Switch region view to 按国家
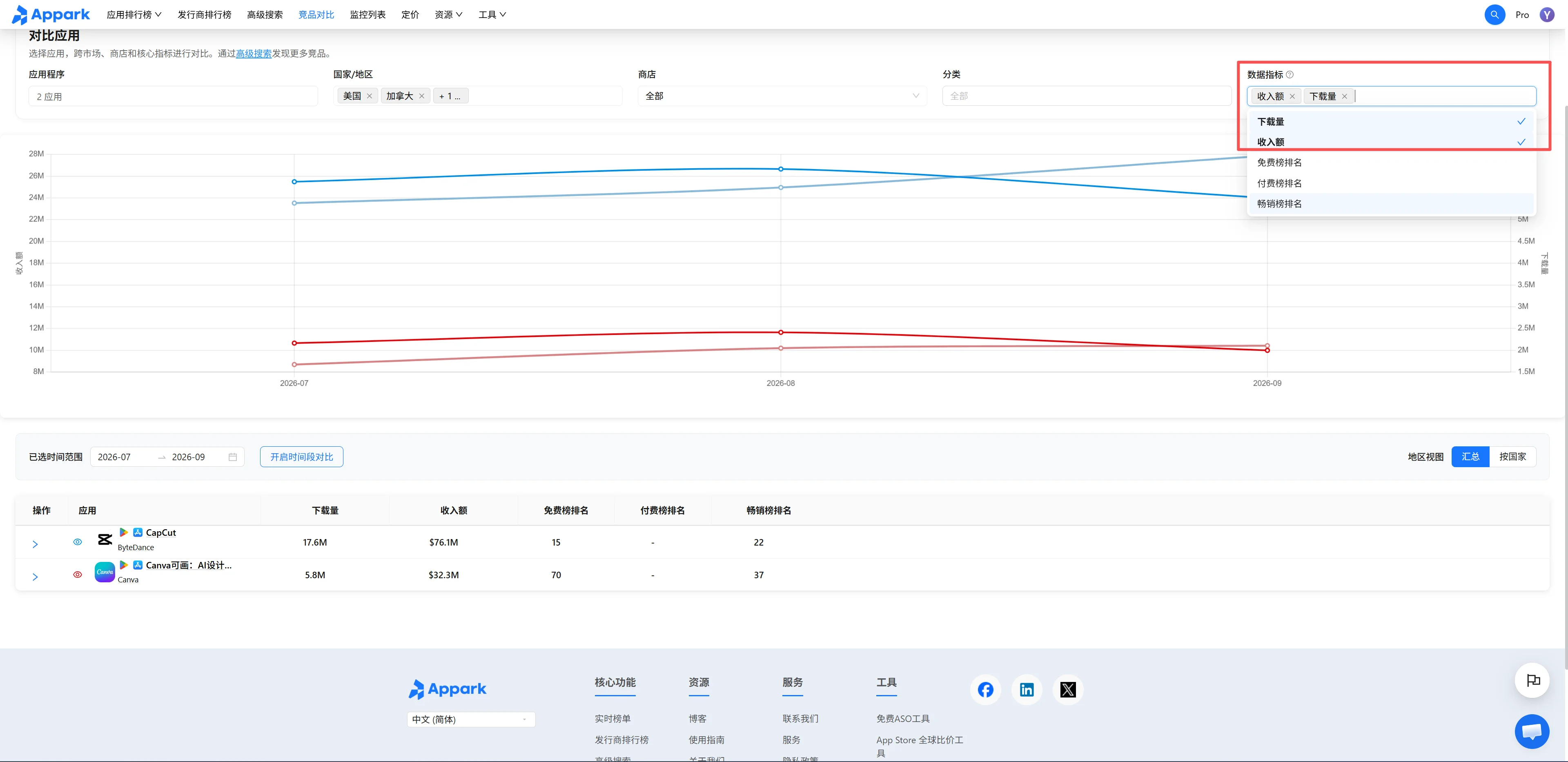The height and width of the screenshot is (762, 1568). click(x=1512, y=457)
